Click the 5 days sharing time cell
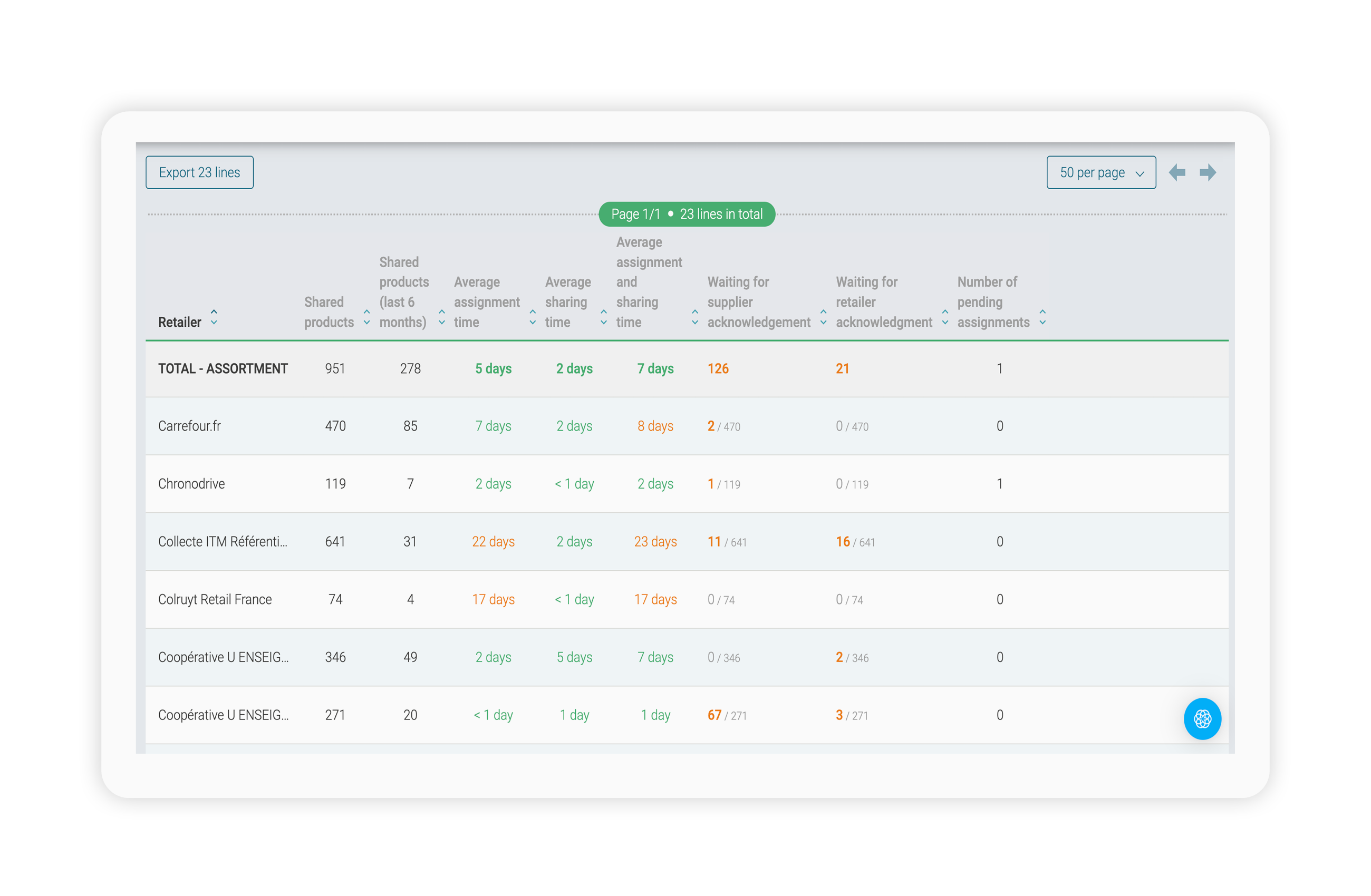This screenshot has width=1371, height=896. pos(574,657)
